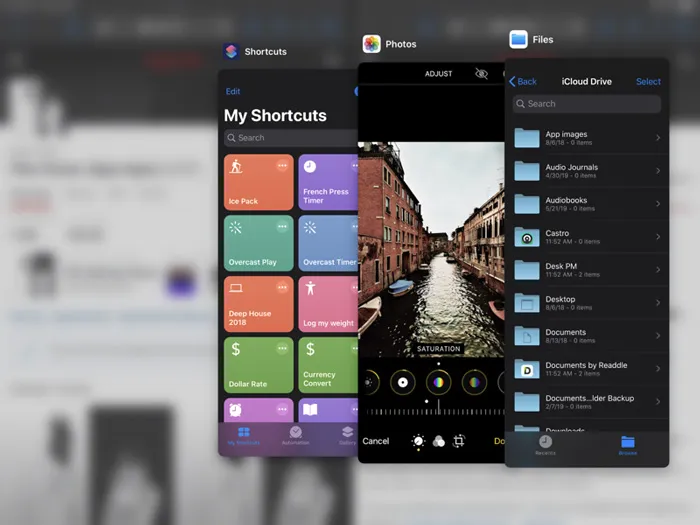Viewport: 700px width, 525px height.
Task: Switch to the Automation tab in Shortcuts
Action: pos(295,435)
